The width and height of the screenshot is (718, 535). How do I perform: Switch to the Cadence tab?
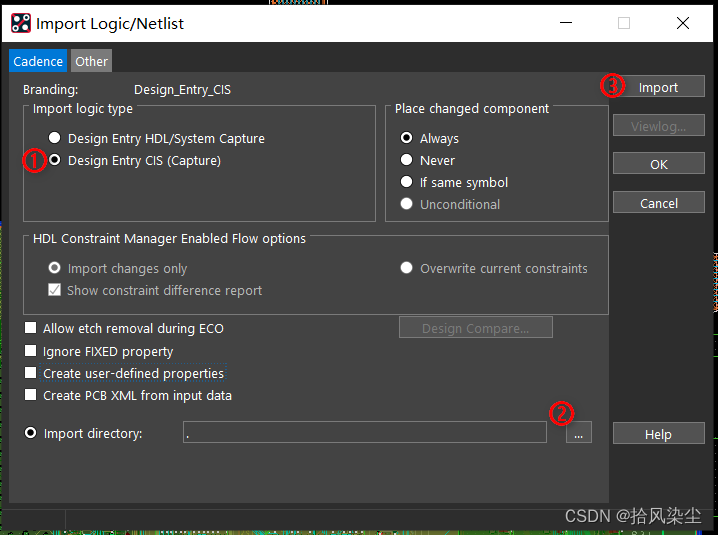pos(38,61)
